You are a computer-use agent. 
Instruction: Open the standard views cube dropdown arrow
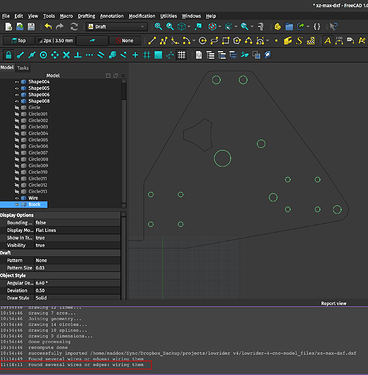[189, 27]
